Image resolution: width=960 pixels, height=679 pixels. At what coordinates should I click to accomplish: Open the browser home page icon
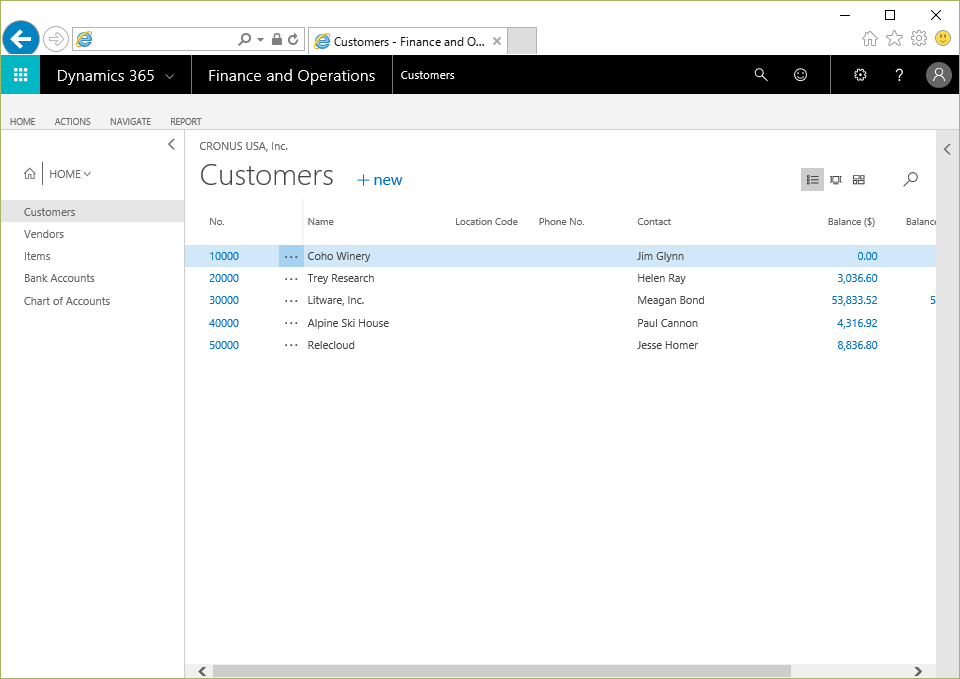(869, 39)
